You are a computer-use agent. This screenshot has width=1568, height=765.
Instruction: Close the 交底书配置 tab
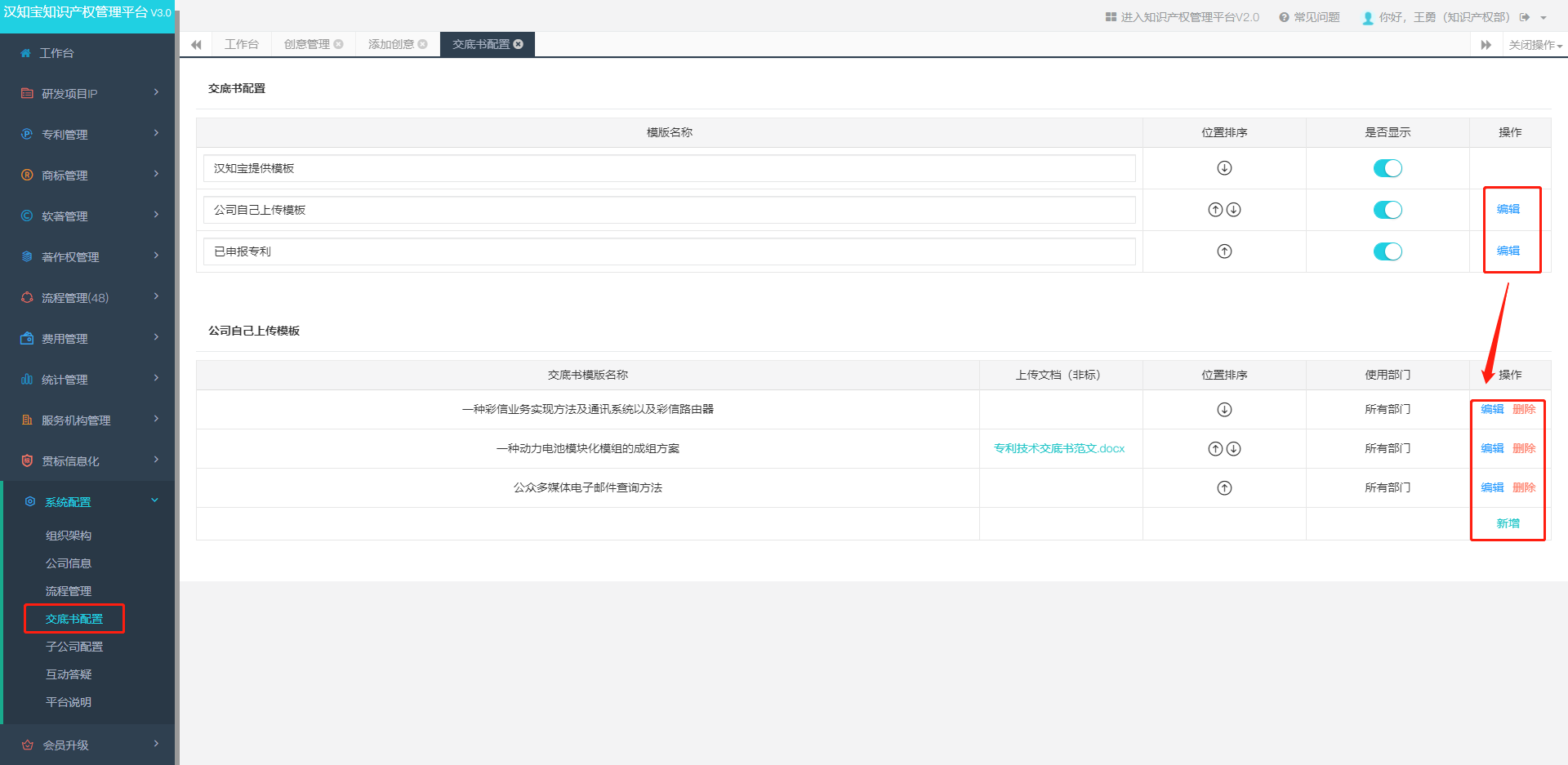click(x=518, y=44)
